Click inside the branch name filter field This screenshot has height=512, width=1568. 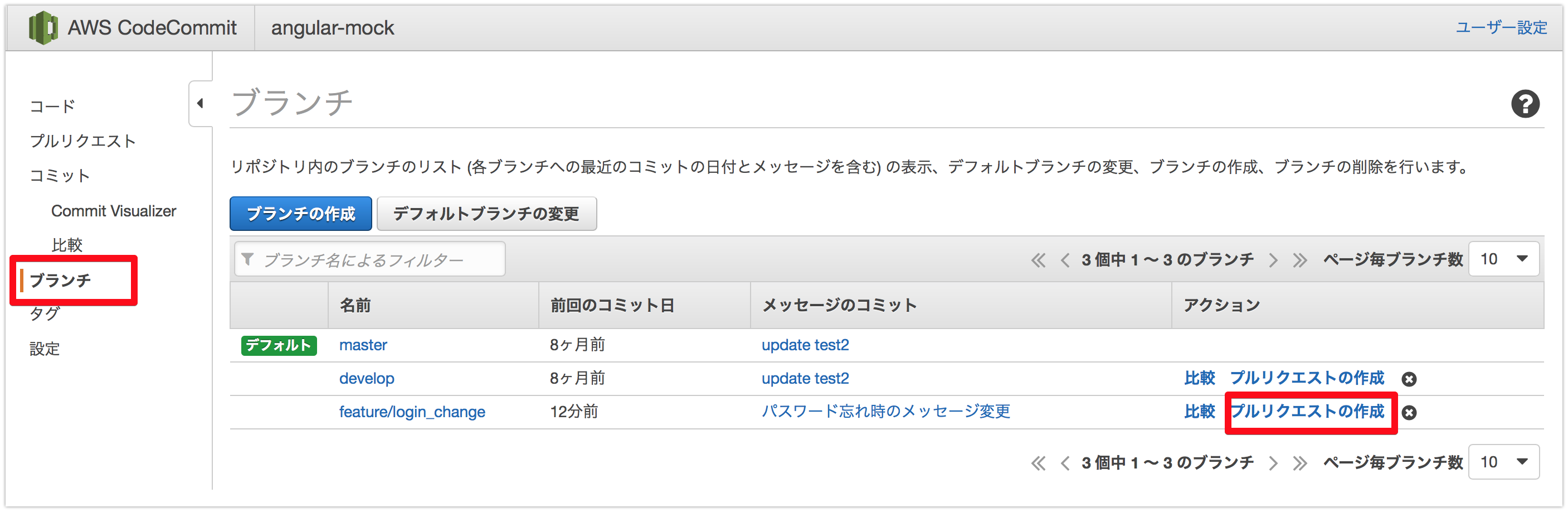377,258
